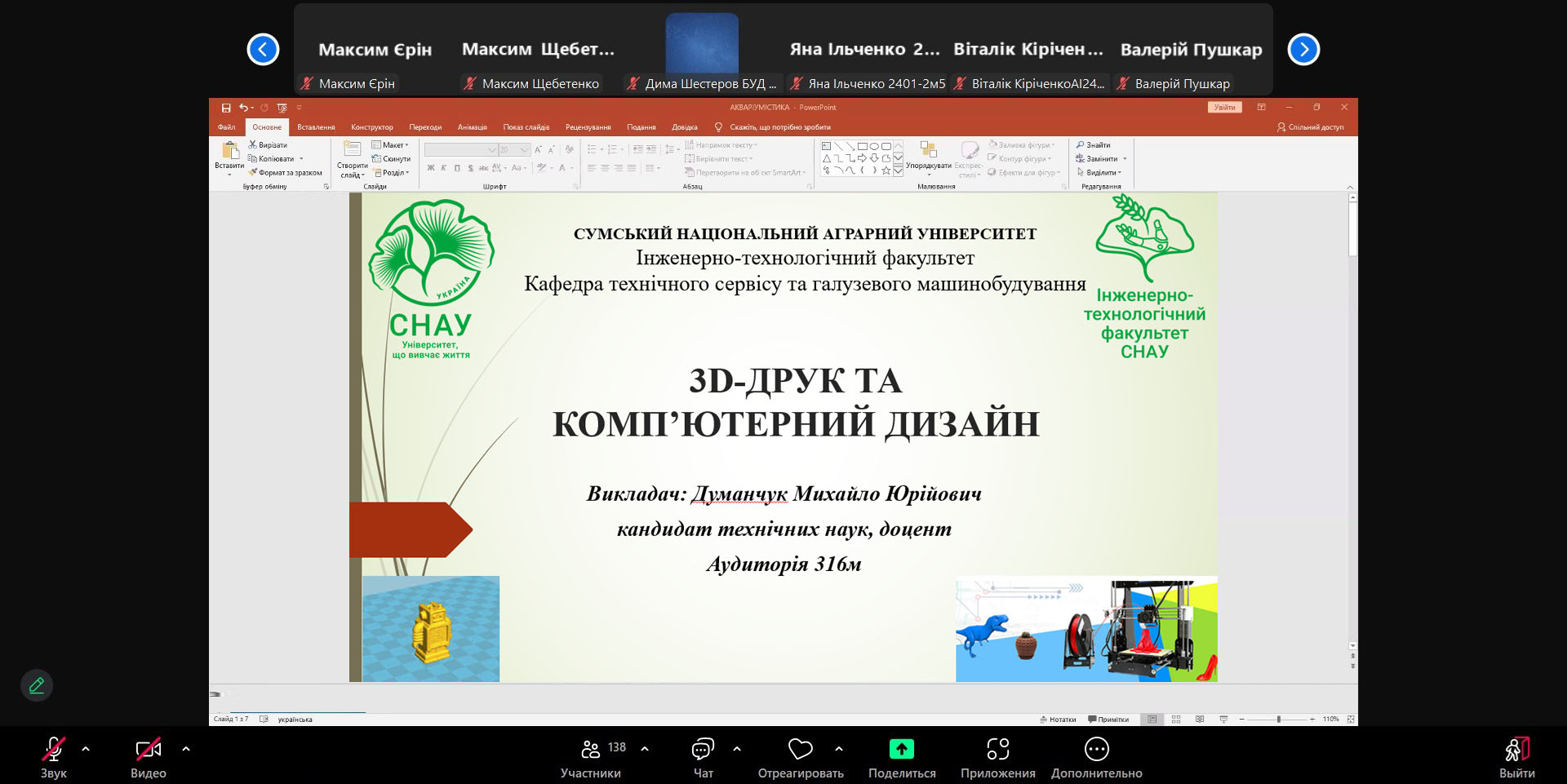Expand the shapes gallery more arrow
The height and width of the screenshot is (784, 1567).
[x=899, y=171]
